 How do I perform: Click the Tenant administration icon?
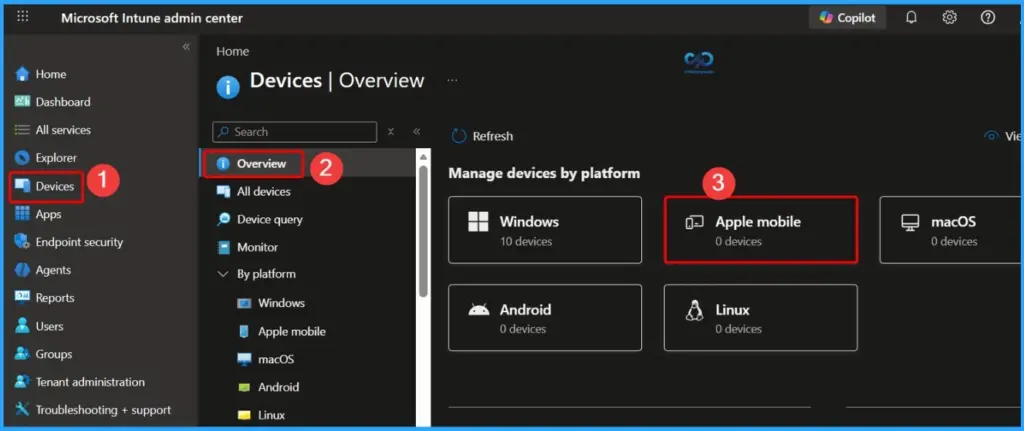click(22, 381)
